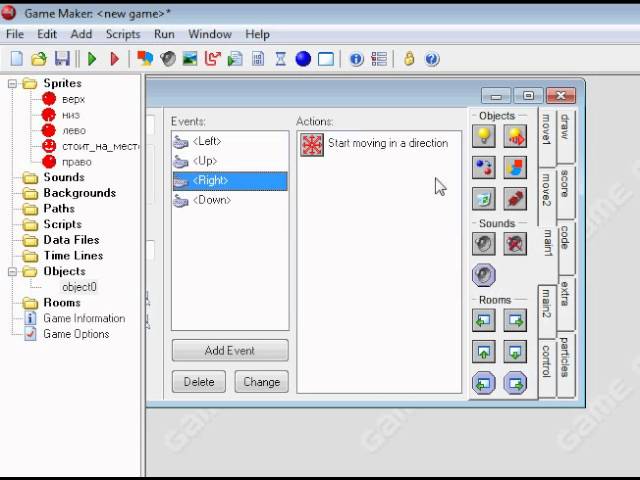
Task: Open the Edit menu
Action: tap(47, 34)
